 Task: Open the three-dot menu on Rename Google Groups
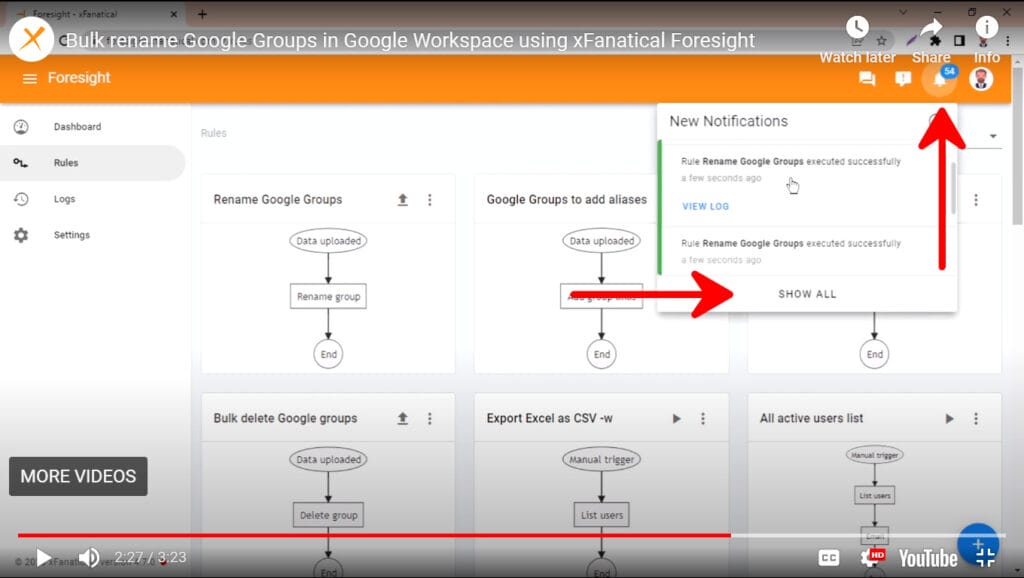(x=430, y=199)
